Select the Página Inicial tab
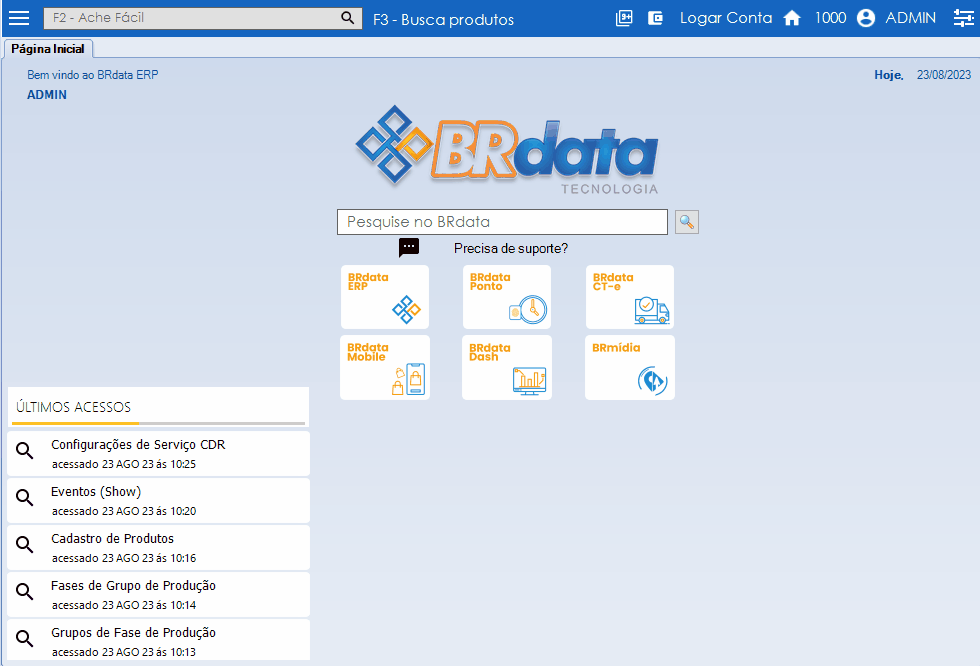Screen dimensions: 980x666 [x=48, y=49]
